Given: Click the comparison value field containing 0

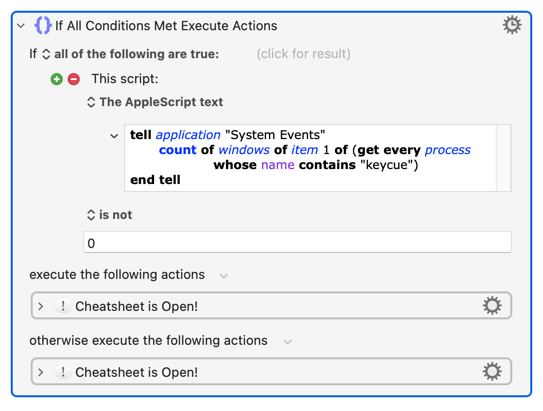Looking at the screenshot, I should (x=297, y=243).
